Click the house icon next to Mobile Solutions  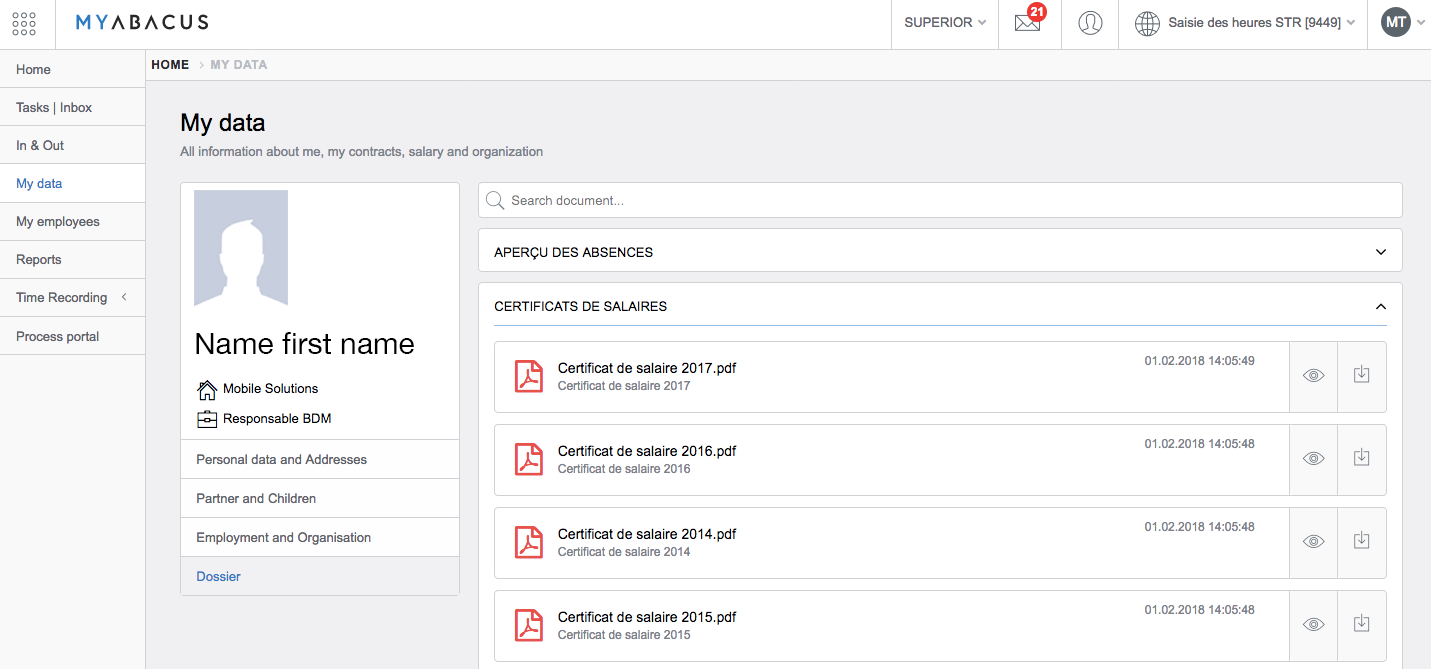[207, 389]
